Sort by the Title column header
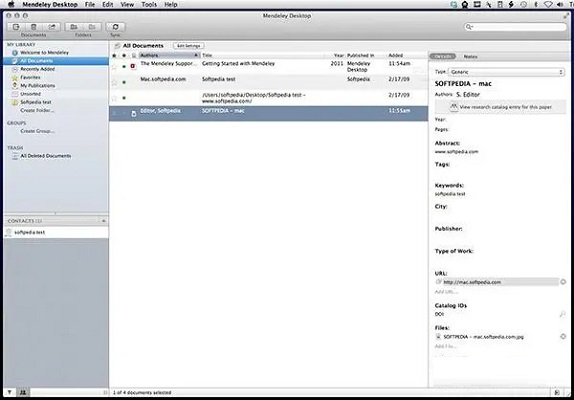Screen dimensions: 574x400 pyautogui.click(x=262, y=55)
